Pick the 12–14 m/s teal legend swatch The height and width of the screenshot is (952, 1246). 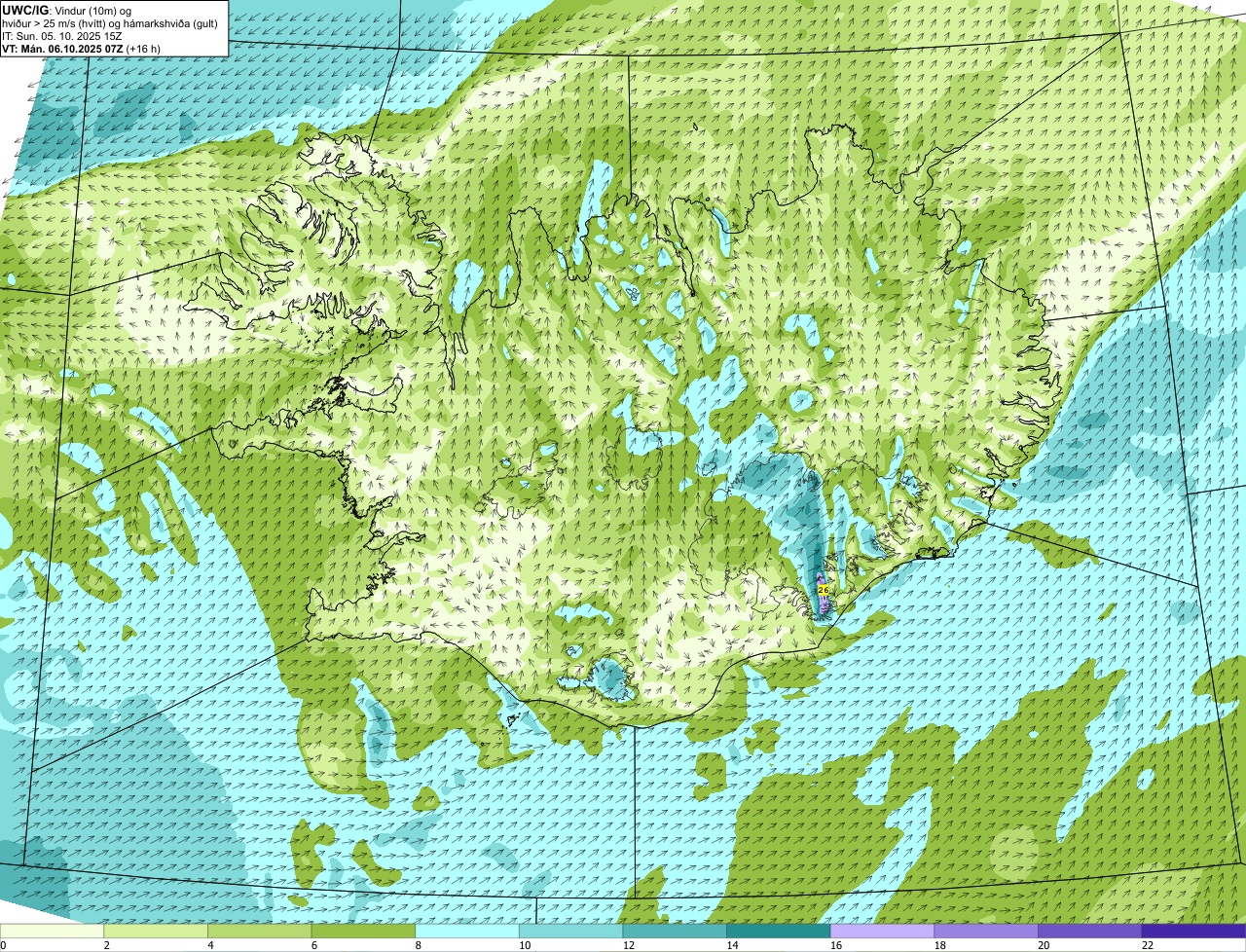(x=674, y=931)
